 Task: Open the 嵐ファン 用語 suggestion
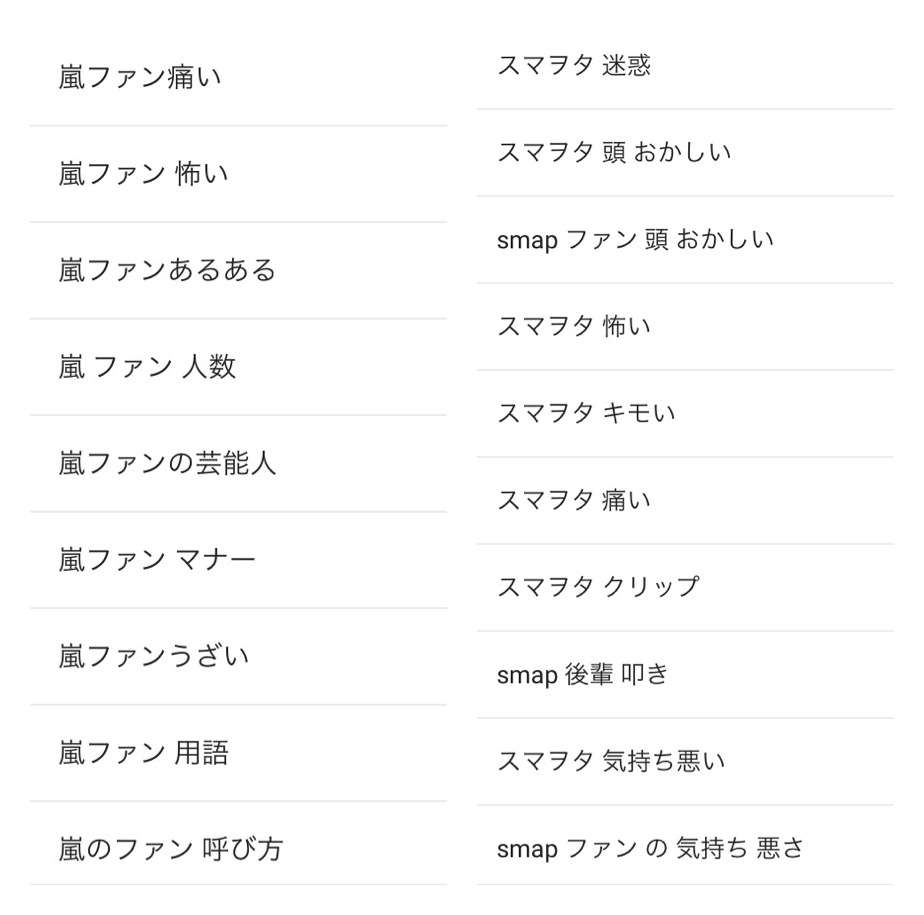coord(238,753)
